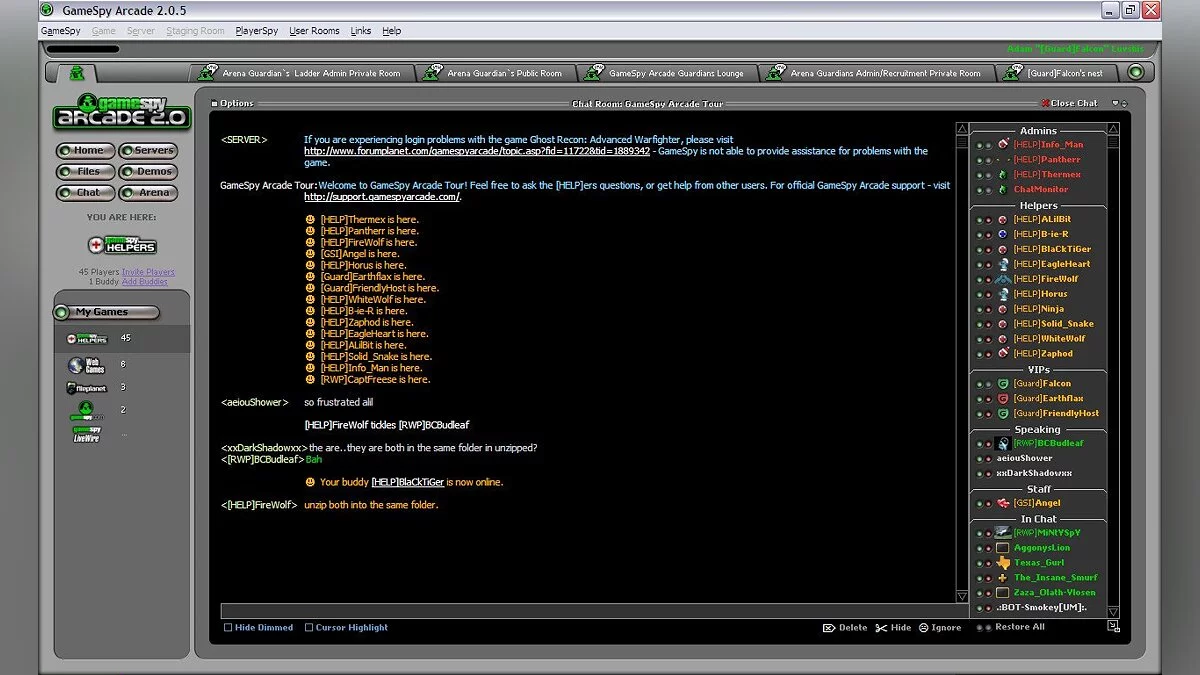Image resolution: width=1200 pixels, height=675 pixels.
Task: Click the Ignore user tool
Action: tap(939, 628)
